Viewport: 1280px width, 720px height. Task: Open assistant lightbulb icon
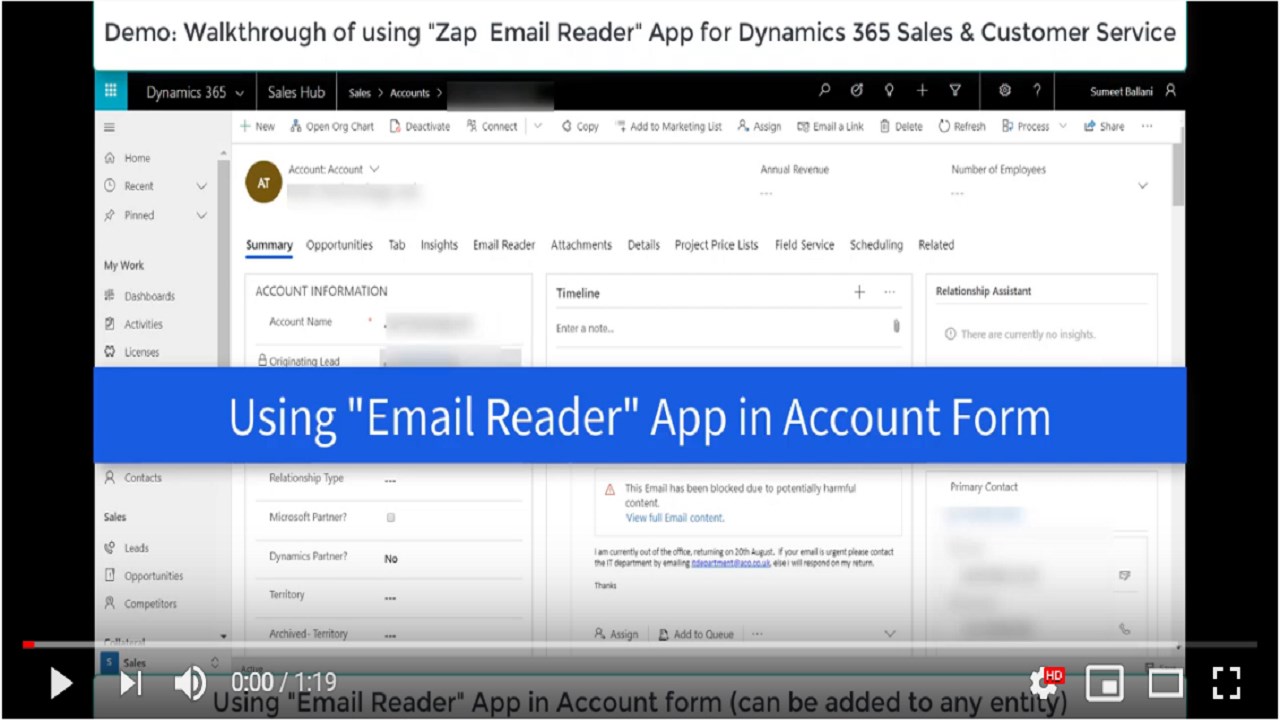point(889,91)
